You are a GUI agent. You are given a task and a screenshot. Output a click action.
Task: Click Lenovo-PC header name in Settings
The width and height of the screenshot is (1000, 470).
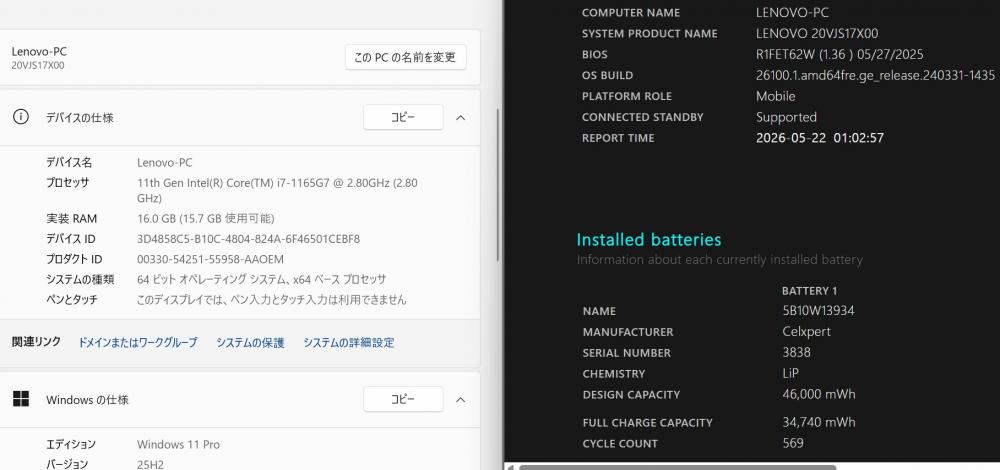pos(39,52)
